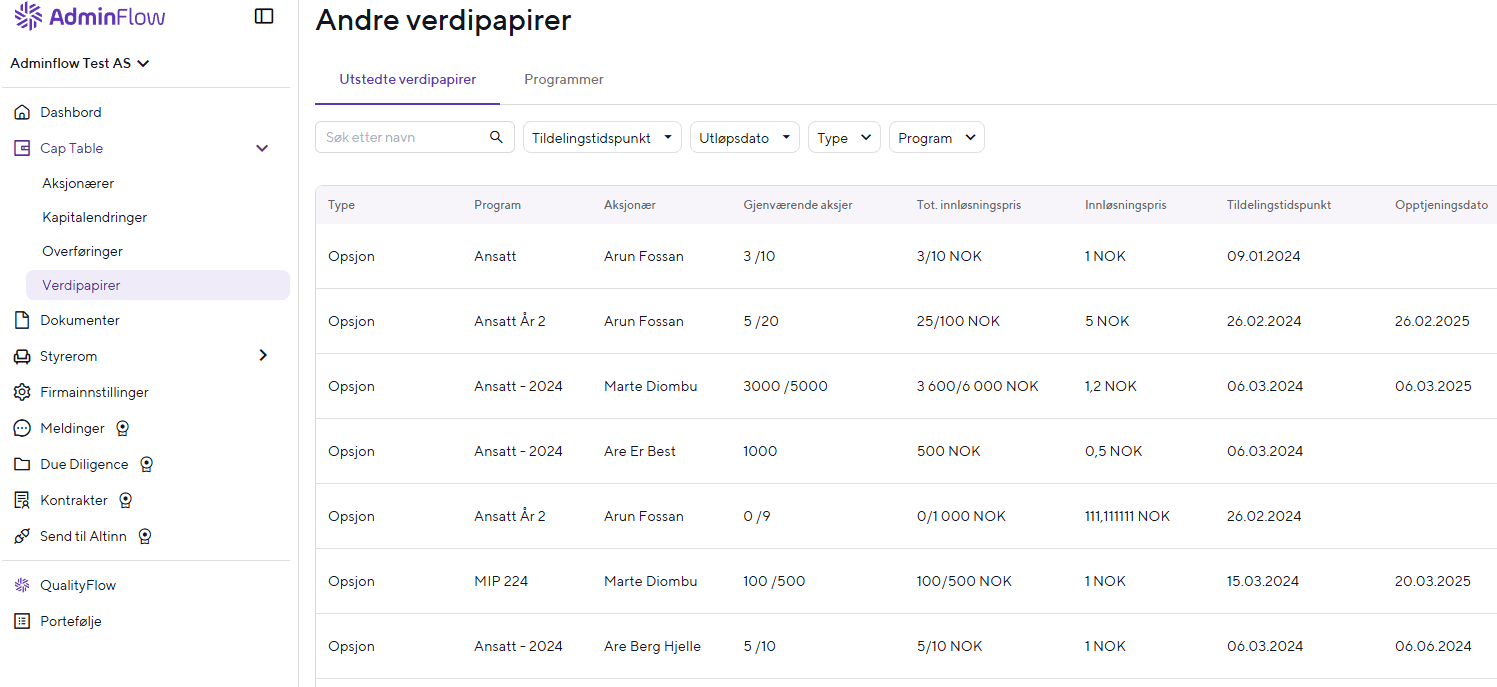Click the Dashbord home icon
Image resolution: width=1497 pixels, height=687 pixels.
(x=22, y=112)
